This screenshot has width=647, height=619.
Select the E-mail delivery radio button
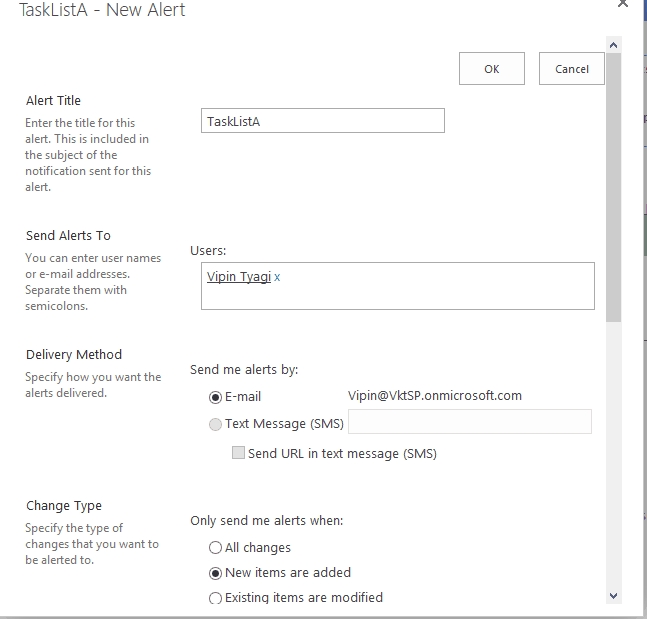pos(215,397)
